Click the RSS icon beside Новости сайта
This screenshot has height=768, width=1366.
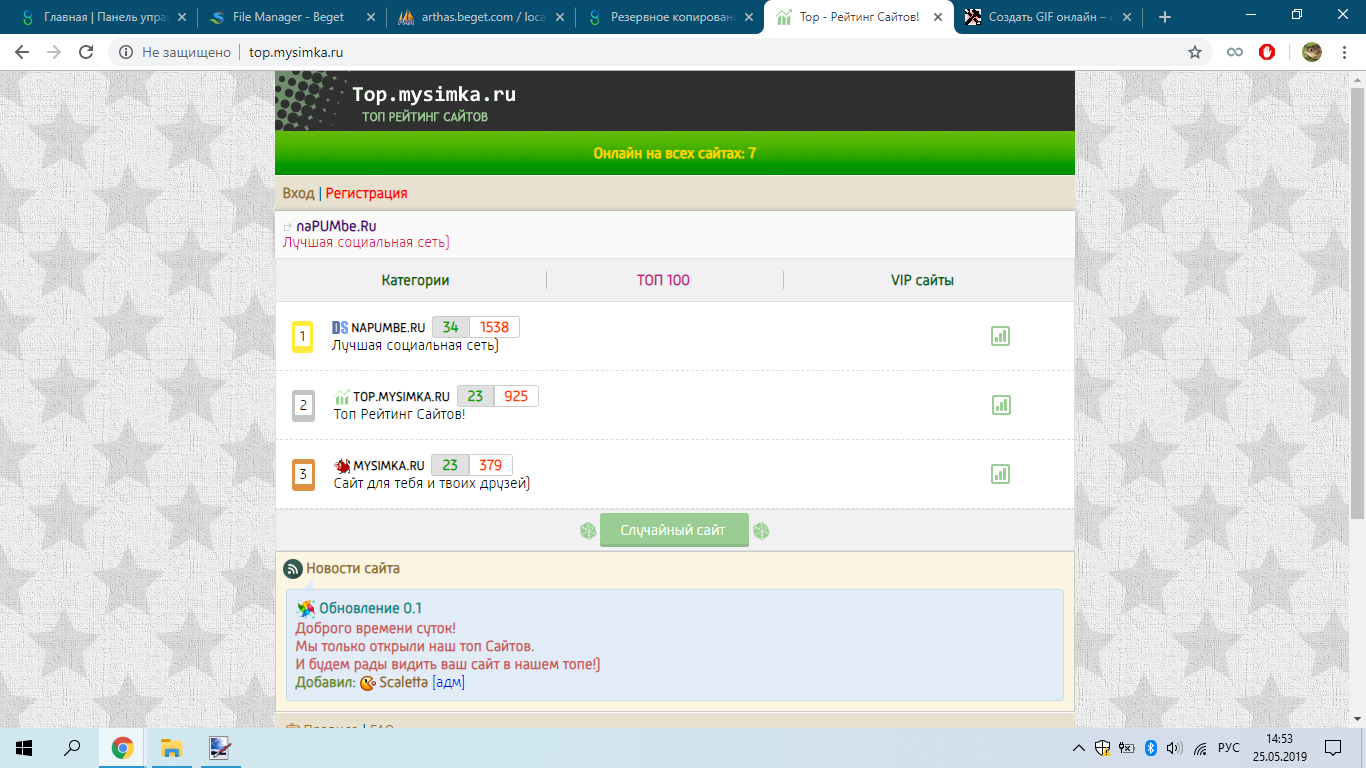[293, 569]
